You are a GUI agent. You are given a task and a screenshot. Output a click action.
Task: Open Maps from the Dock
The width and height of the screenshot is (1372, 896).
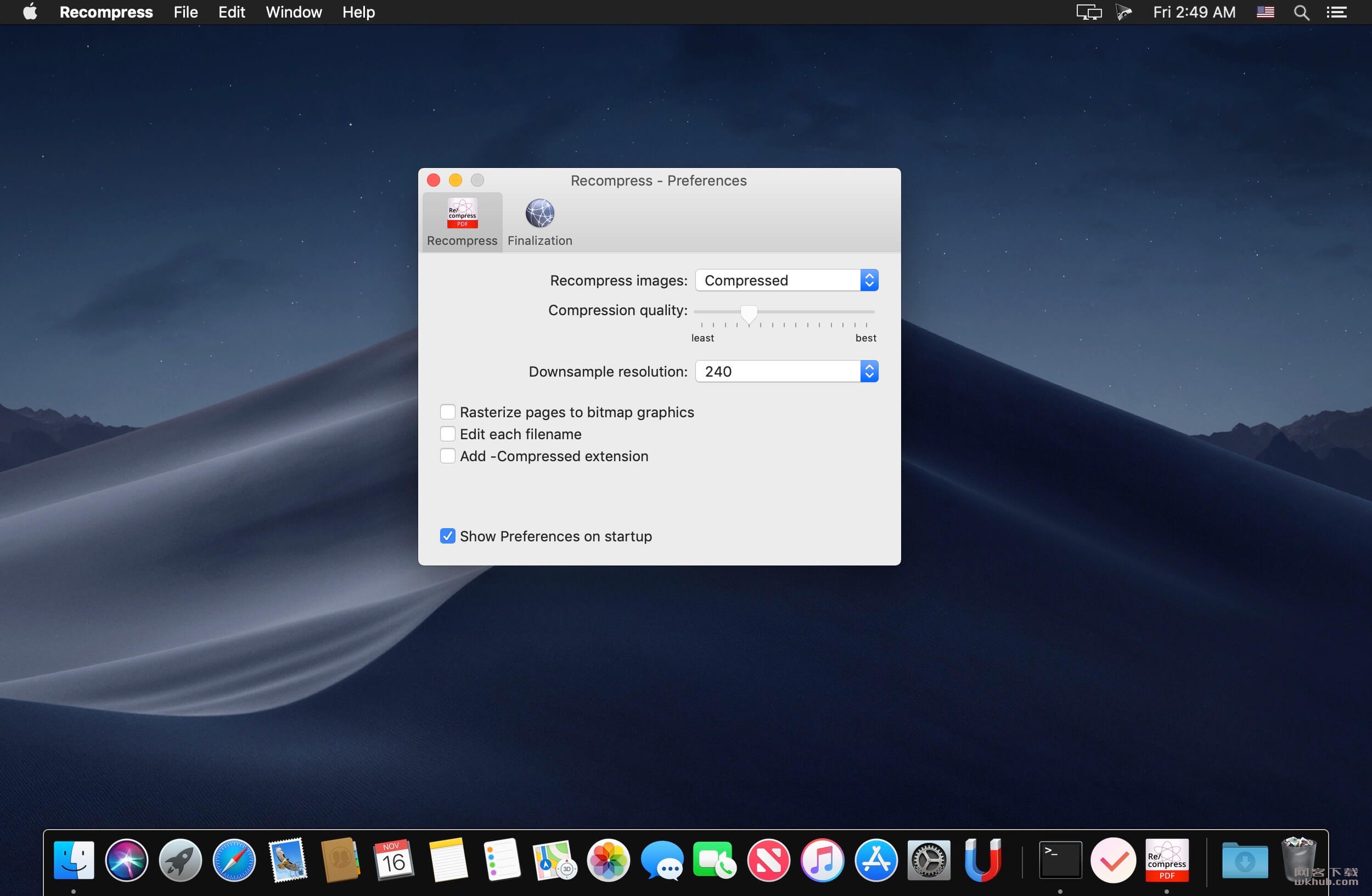555,860
